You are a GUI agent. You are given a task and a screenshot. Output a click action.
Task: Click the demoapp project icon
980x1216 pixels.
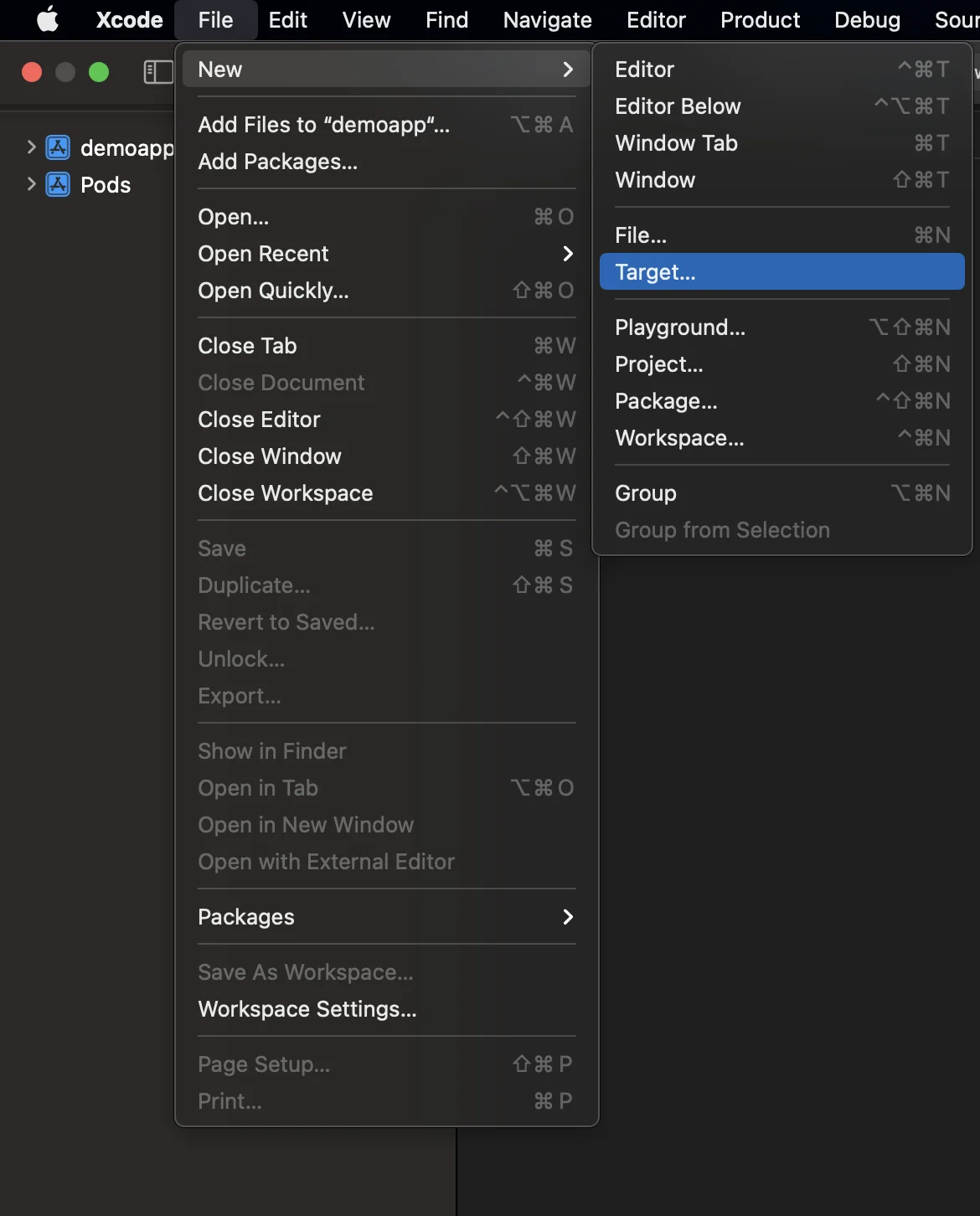tap(58, 148)
